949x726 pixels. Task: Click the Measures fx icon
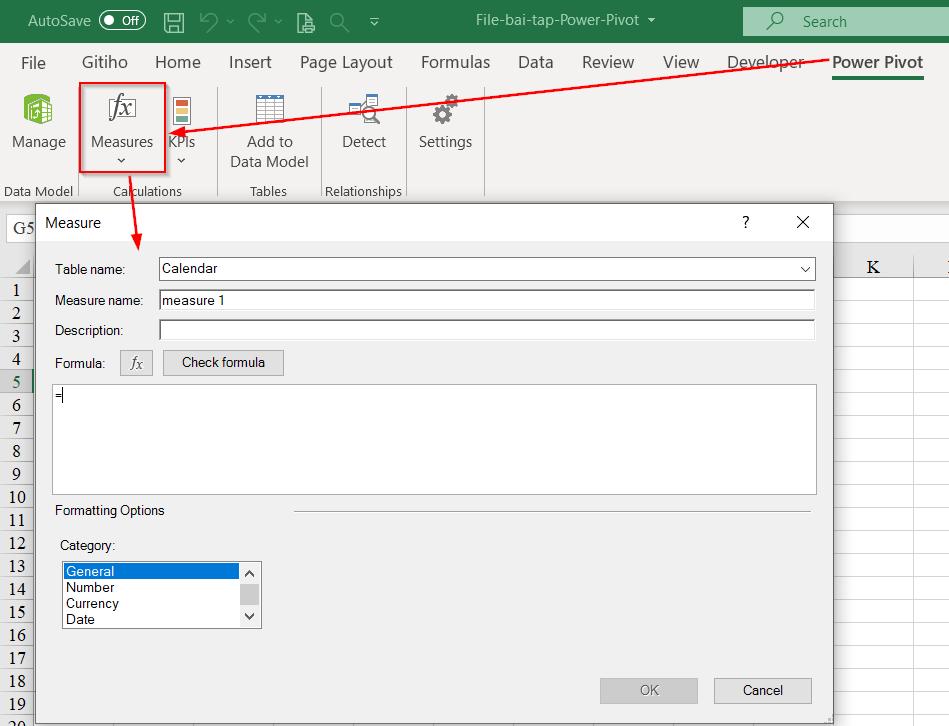pos(122,108)
